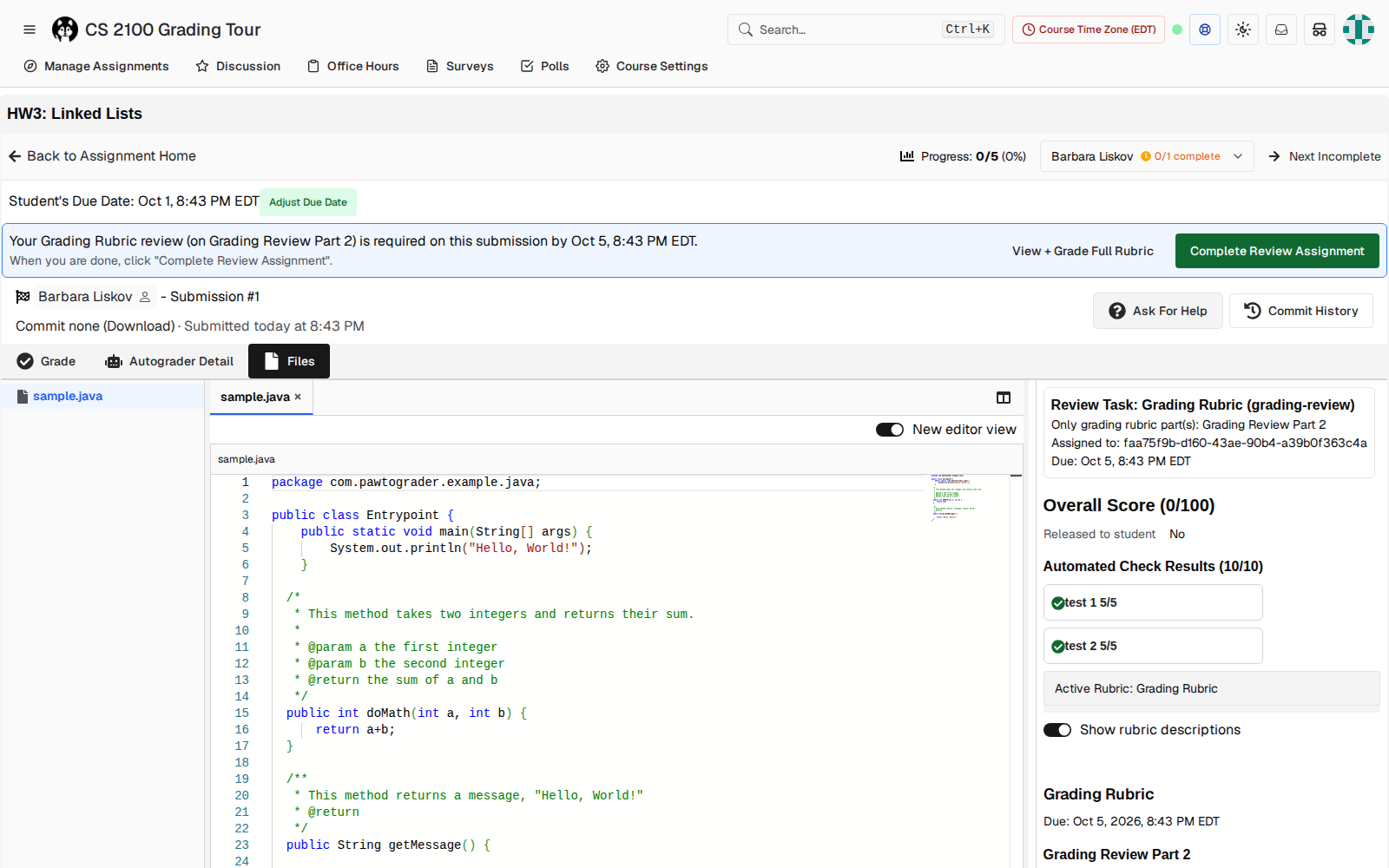Click the green check on test 1

coord(1057,603)
